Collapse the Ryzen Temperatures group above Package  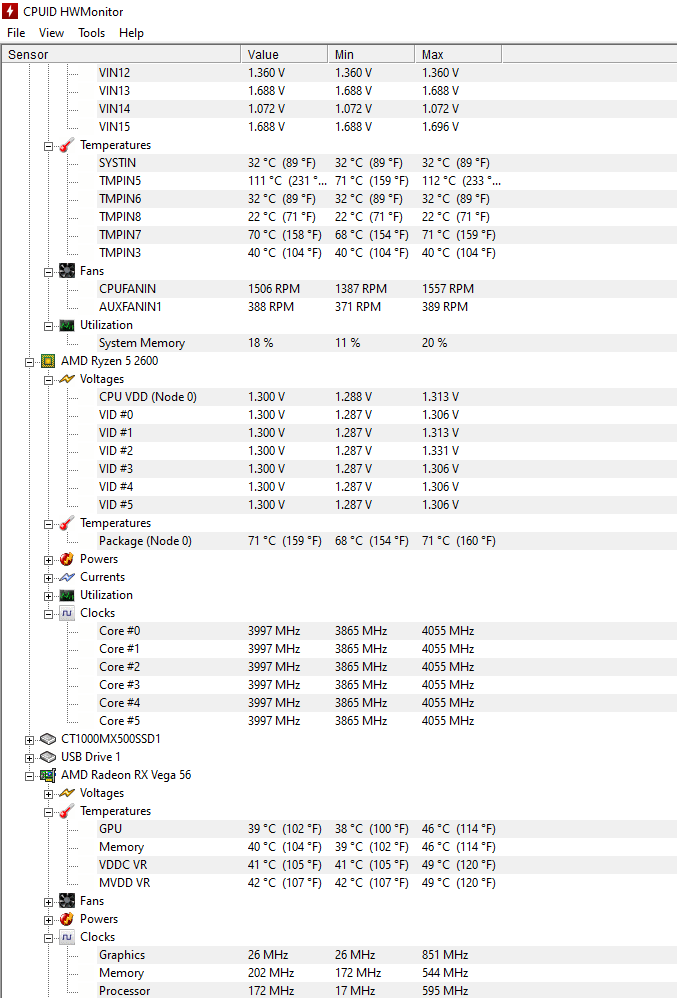48,524
